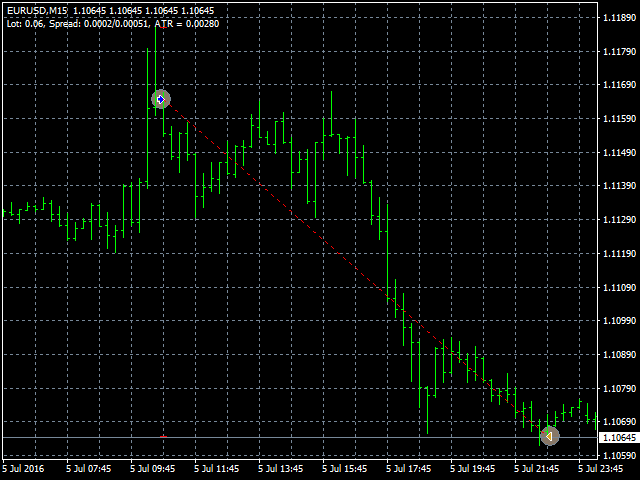Image resolution: width=640 pixels, height=480 pixels.
Task: Click the 5 Jul 09:45 time label
Action: (152, 468)
